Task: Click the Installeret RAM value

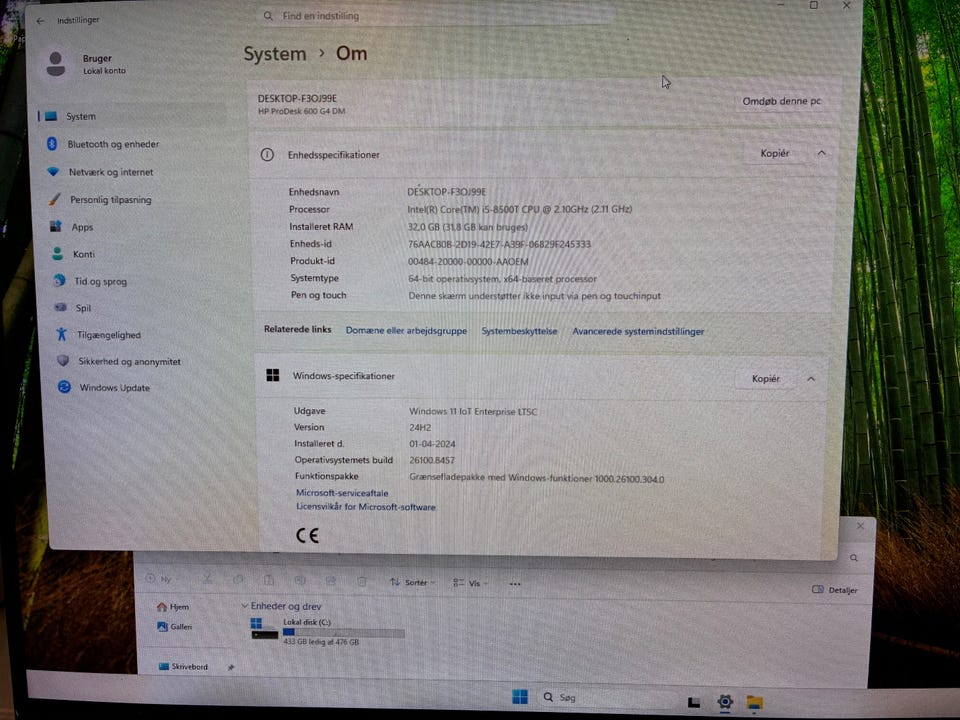Action: coord(467,227)
